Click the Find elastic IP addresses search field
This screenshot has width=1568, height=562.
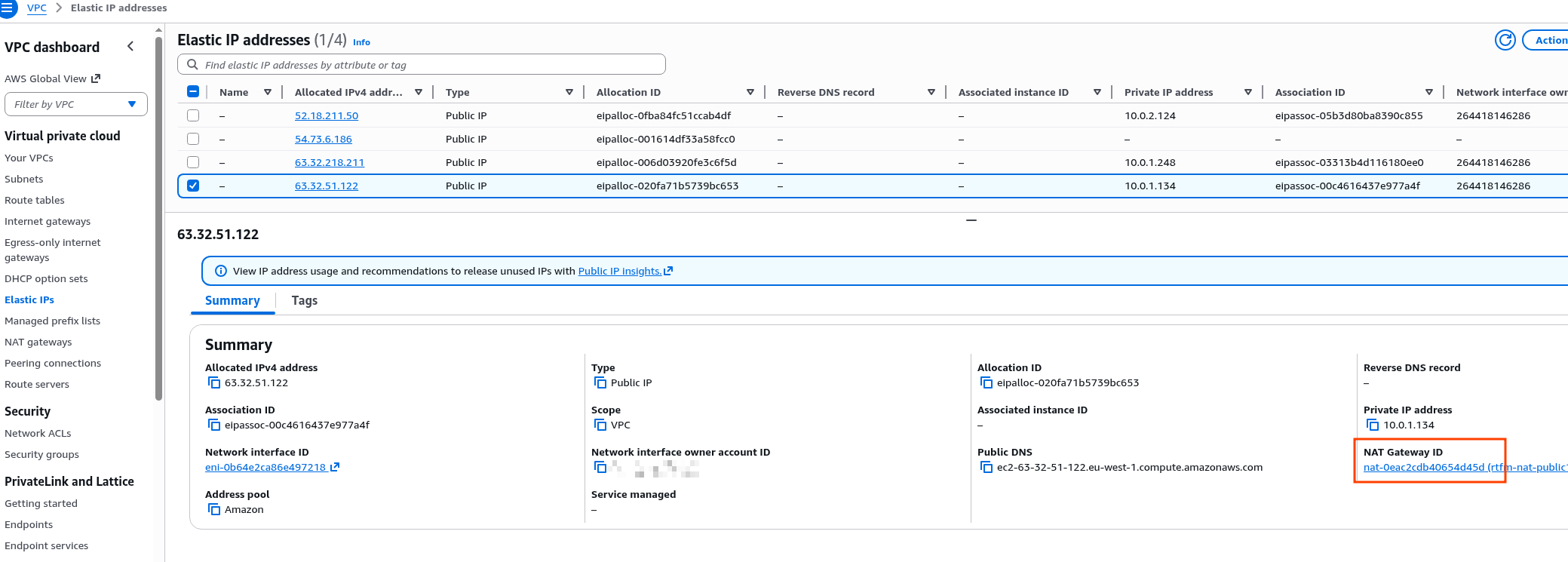[422, 65]
